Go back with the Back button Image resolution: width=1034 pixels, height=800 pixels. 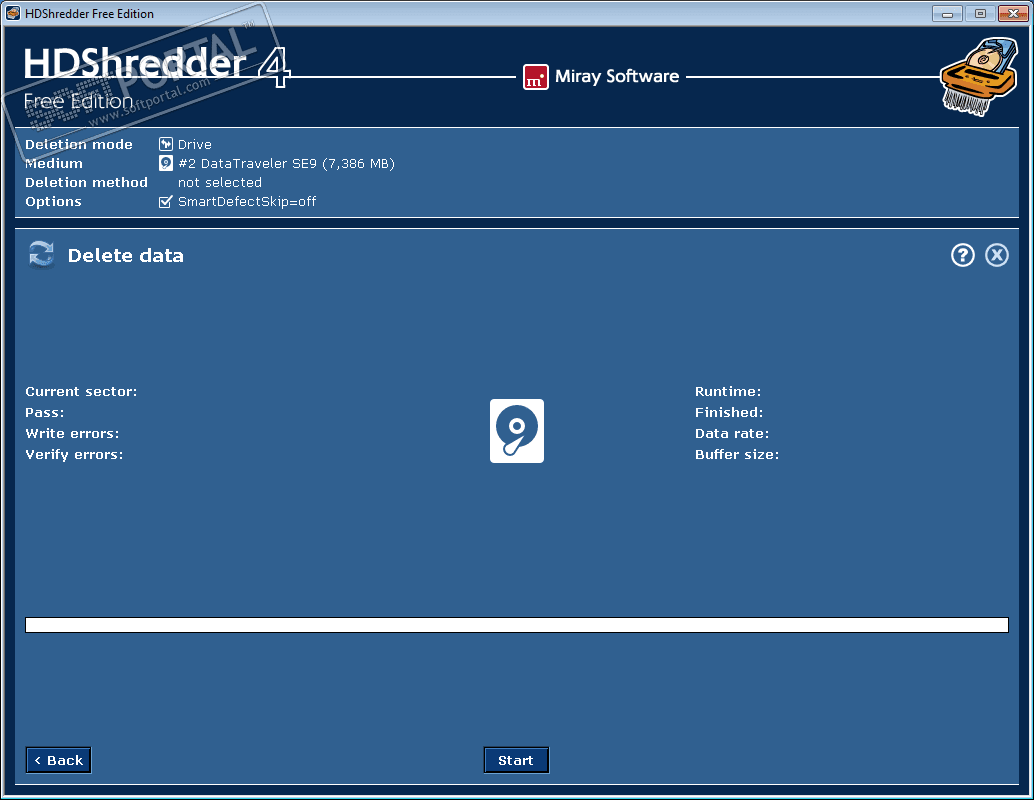click(58, 760)
